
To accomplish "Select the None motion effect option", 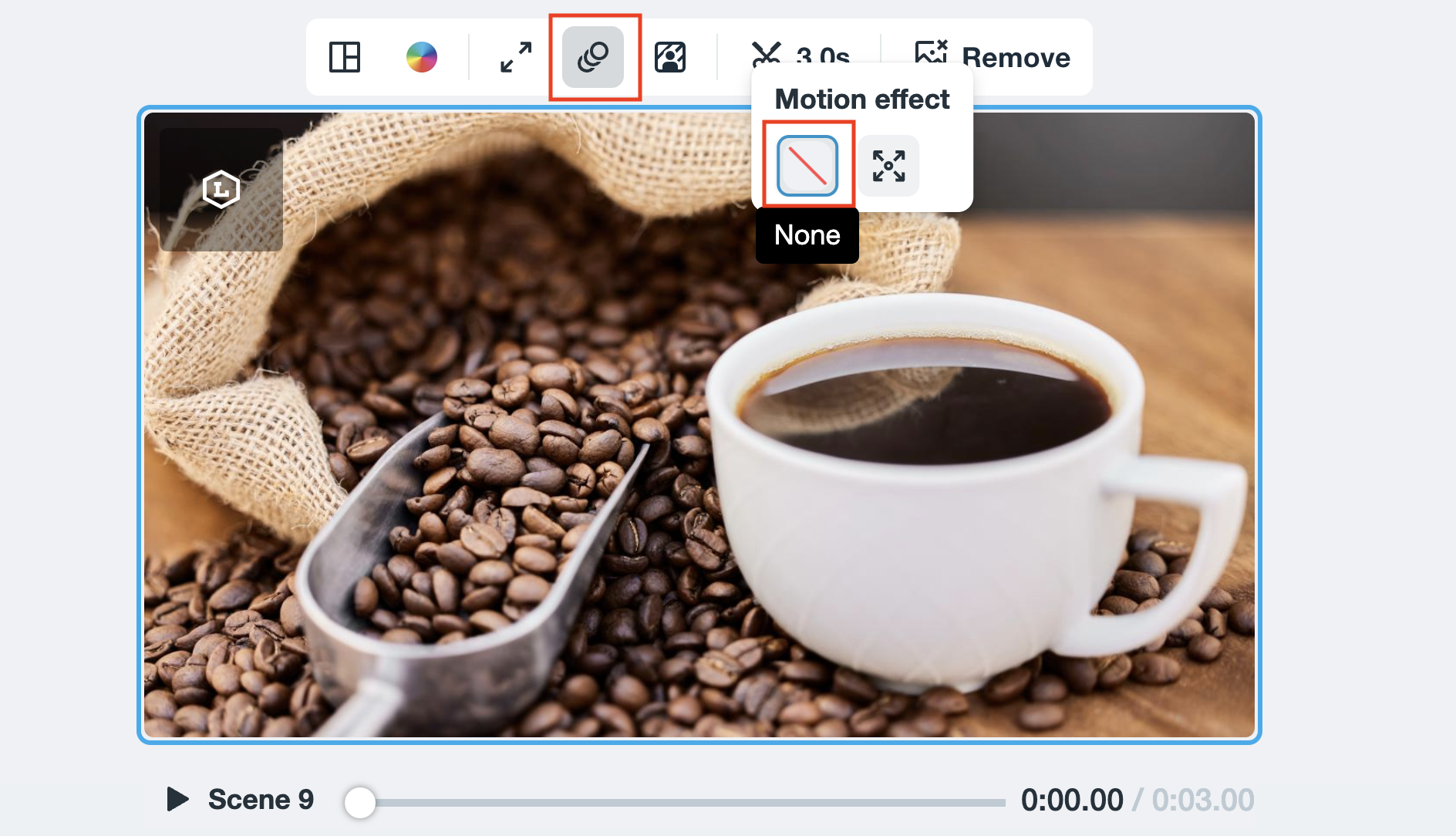I will click(807, 166).
